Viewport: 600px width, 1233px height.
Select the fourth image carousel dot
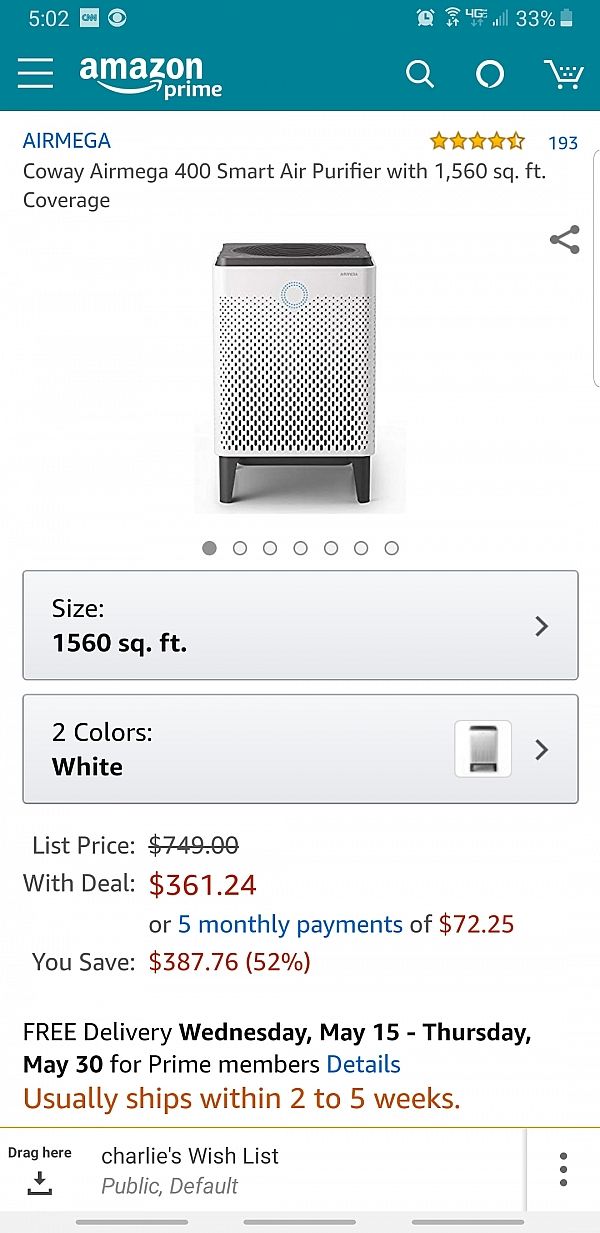[300, 548]
